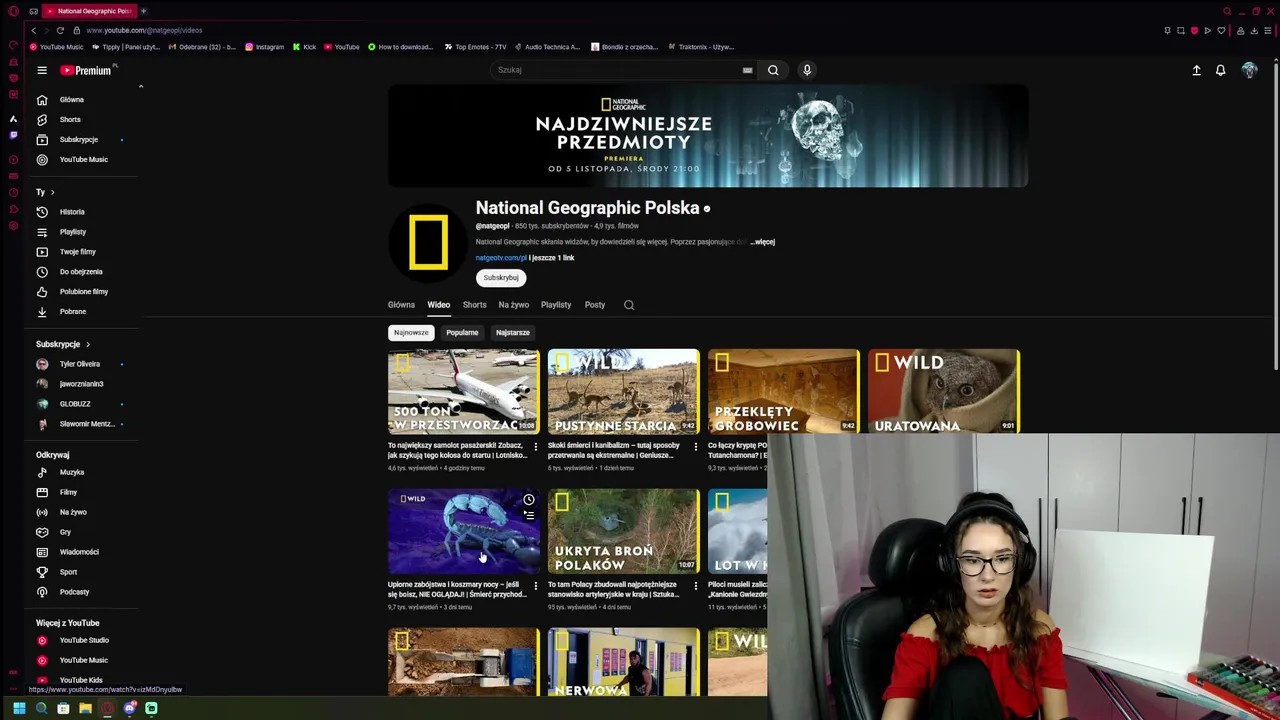Open Playlisty in the sidebar
This screenshot has height=720, width=1280.
point(72,232)
